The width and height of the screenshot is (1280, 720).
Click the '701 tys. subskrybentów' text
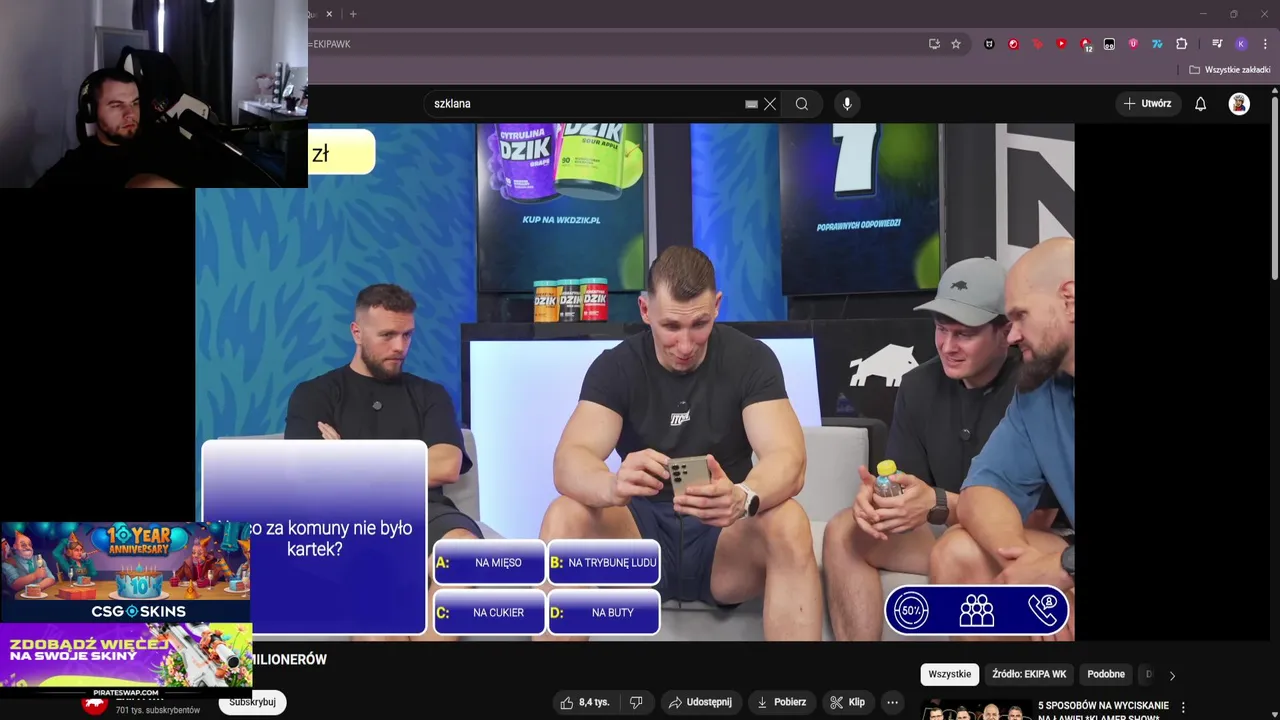click(158, 710)
